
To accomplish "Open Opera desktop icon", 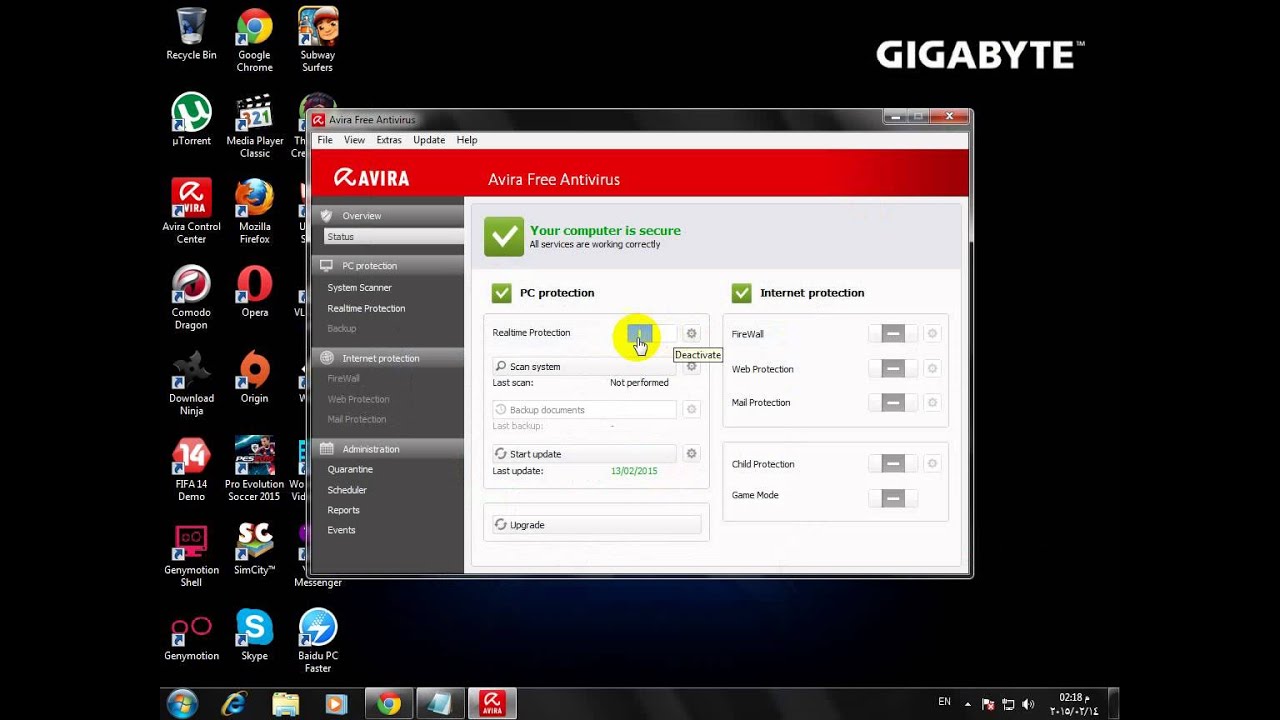I will click(254, 292).
